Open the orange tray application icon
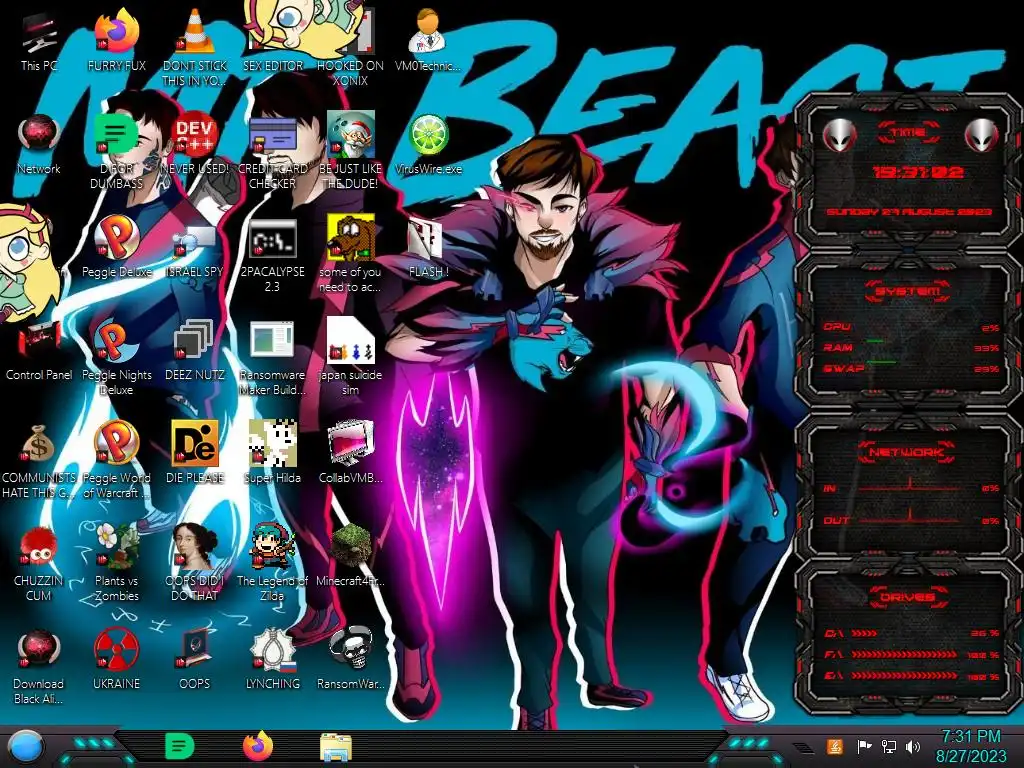 pyautogui.click(x=835, y=746)
